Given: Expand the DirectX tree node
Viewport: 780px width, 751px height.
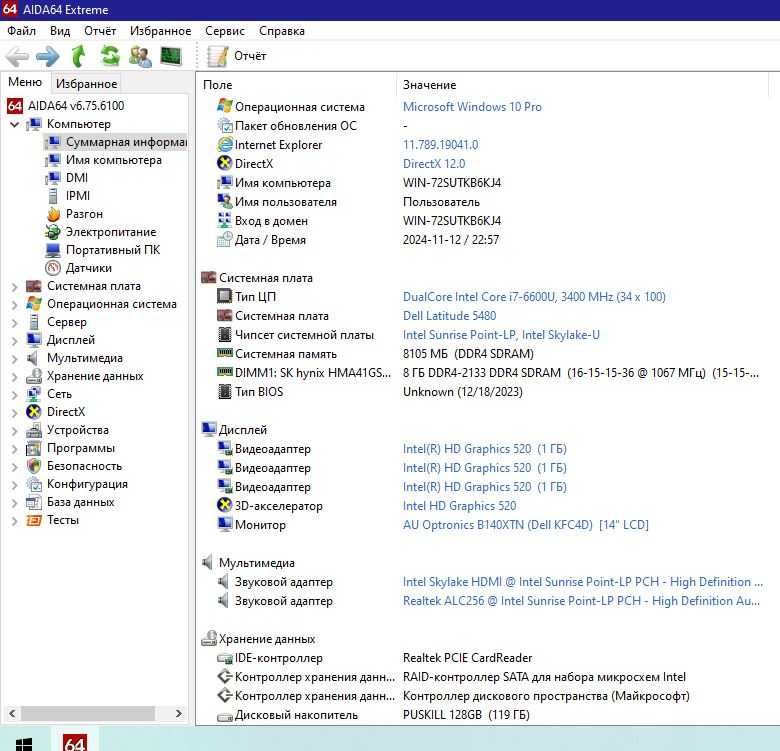Looking at the screenshot, I should (14, 412).
